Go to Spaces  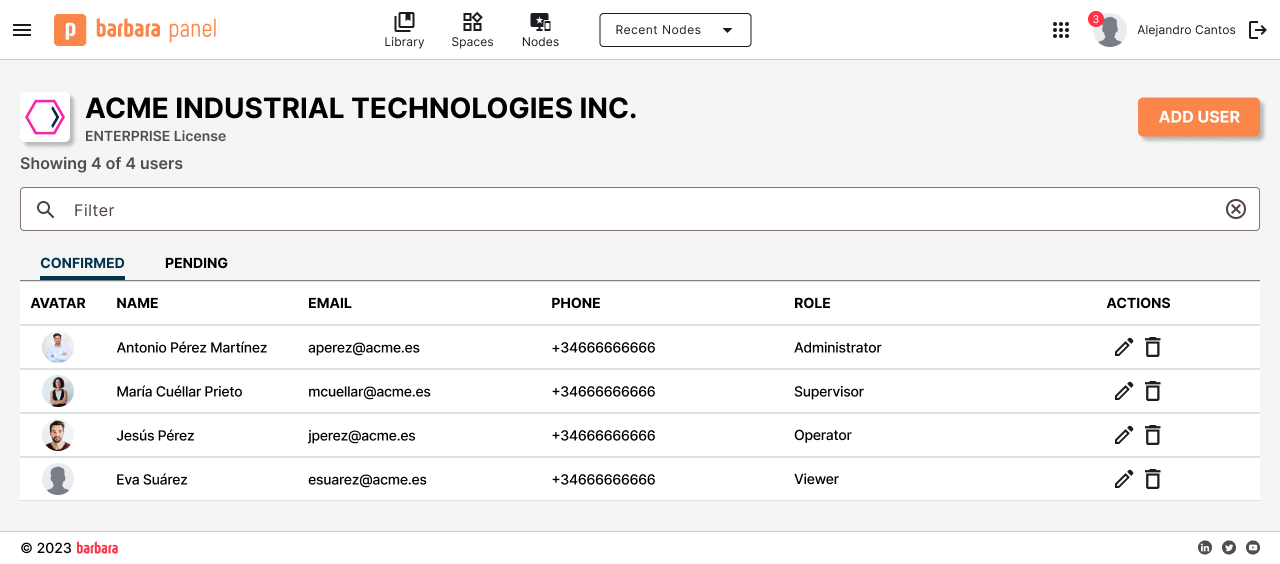472,30
